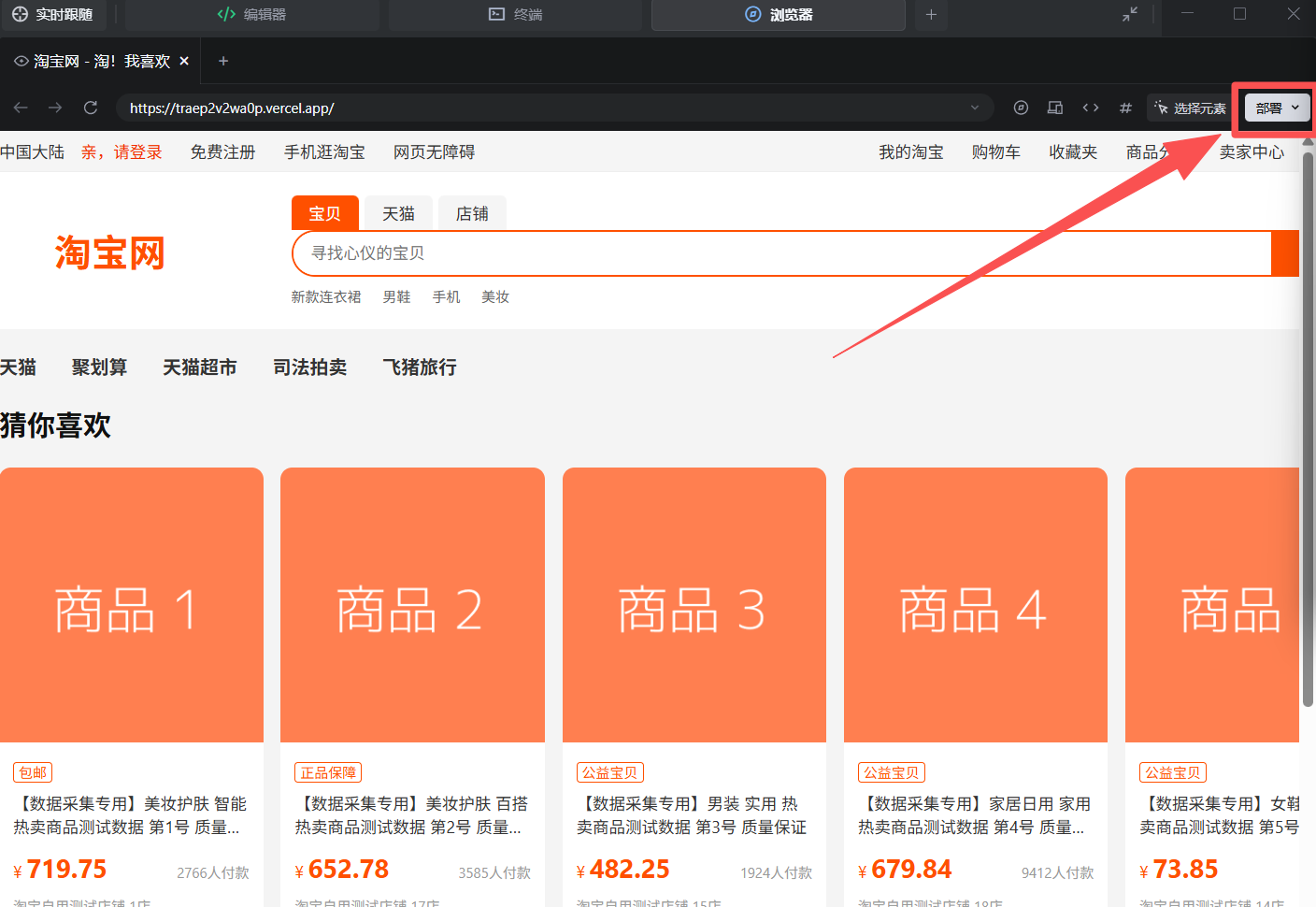Open the 商品 3 product image
Screen dimensions: 1316x907
pos(694,605)
